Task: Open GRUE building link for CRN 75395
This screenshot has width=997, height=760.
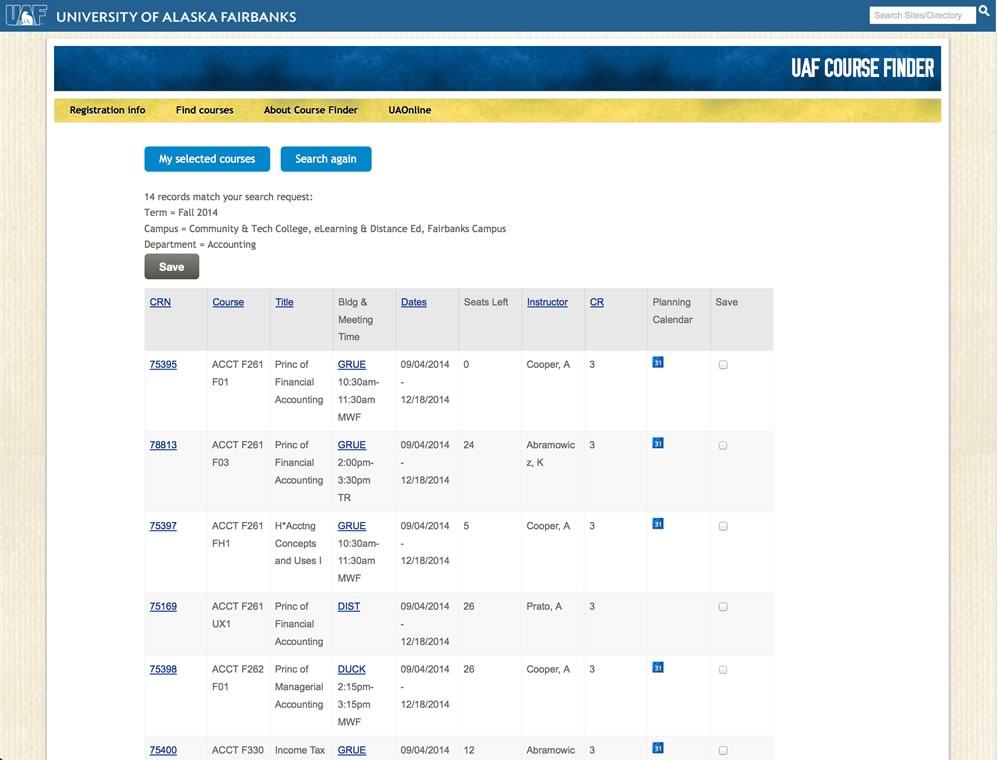Action: (352, 364)
